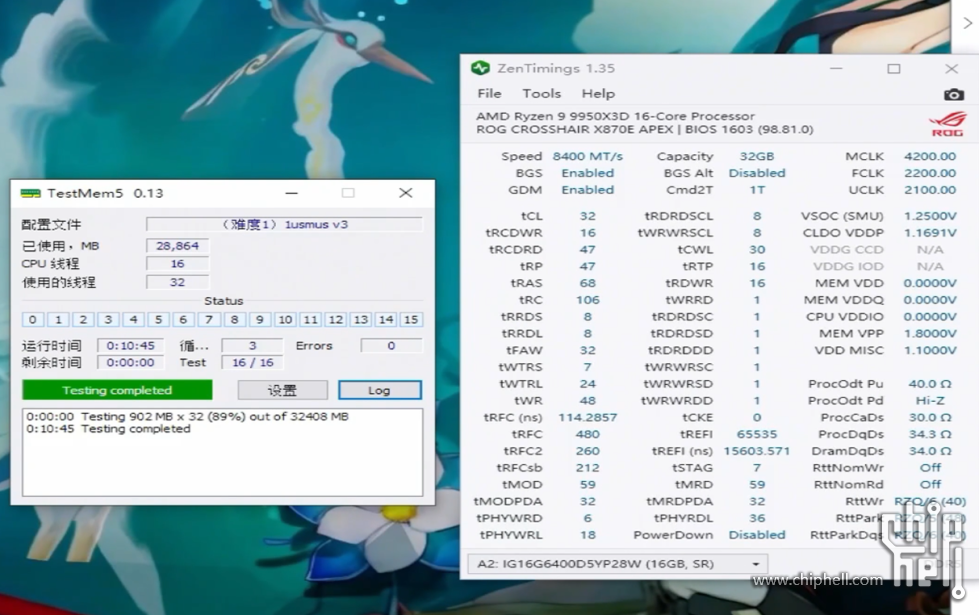The width and height of the screenshot is (979, 615).
Task: Click the BGS Alt Disabled value
Action: [x=757, y=173]
